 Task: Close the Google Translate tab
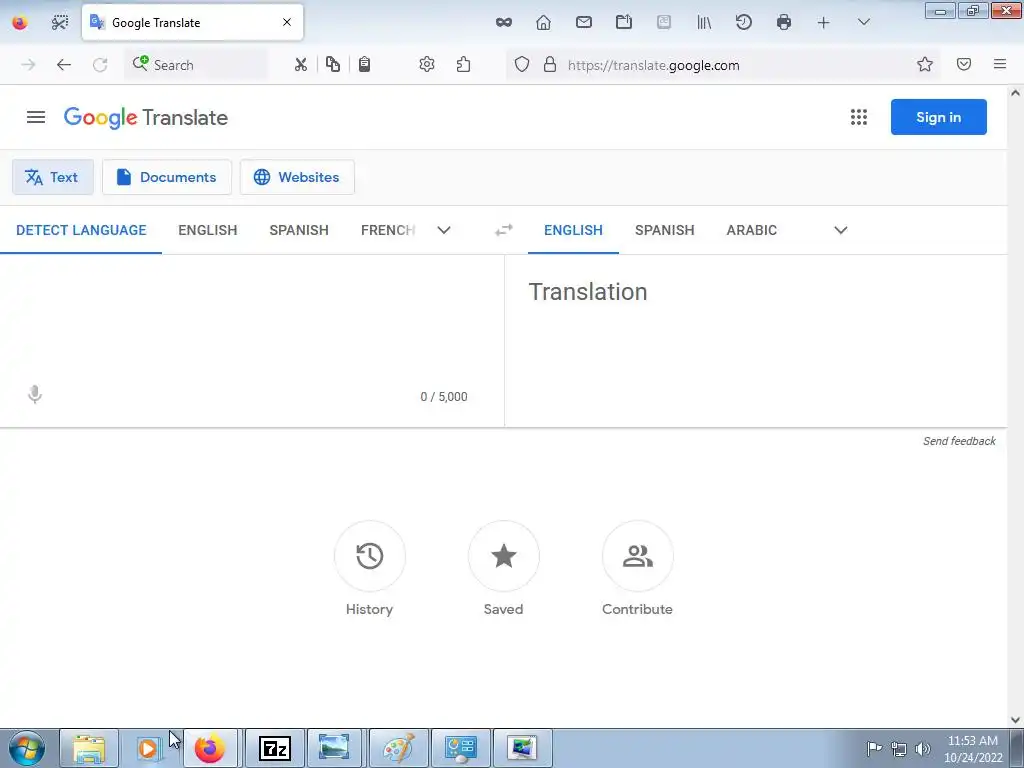click(x=287, y=22)
